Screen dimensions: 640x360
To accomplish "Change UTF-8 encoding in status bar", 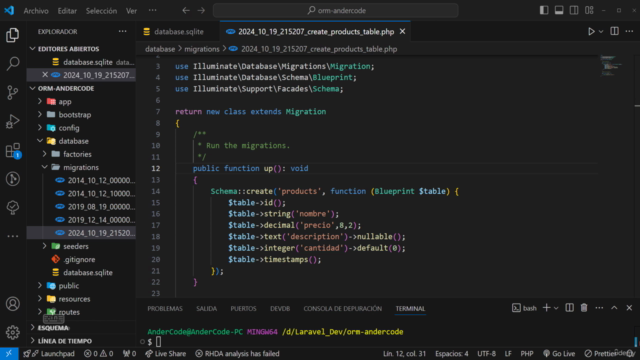I will [487, 353].
